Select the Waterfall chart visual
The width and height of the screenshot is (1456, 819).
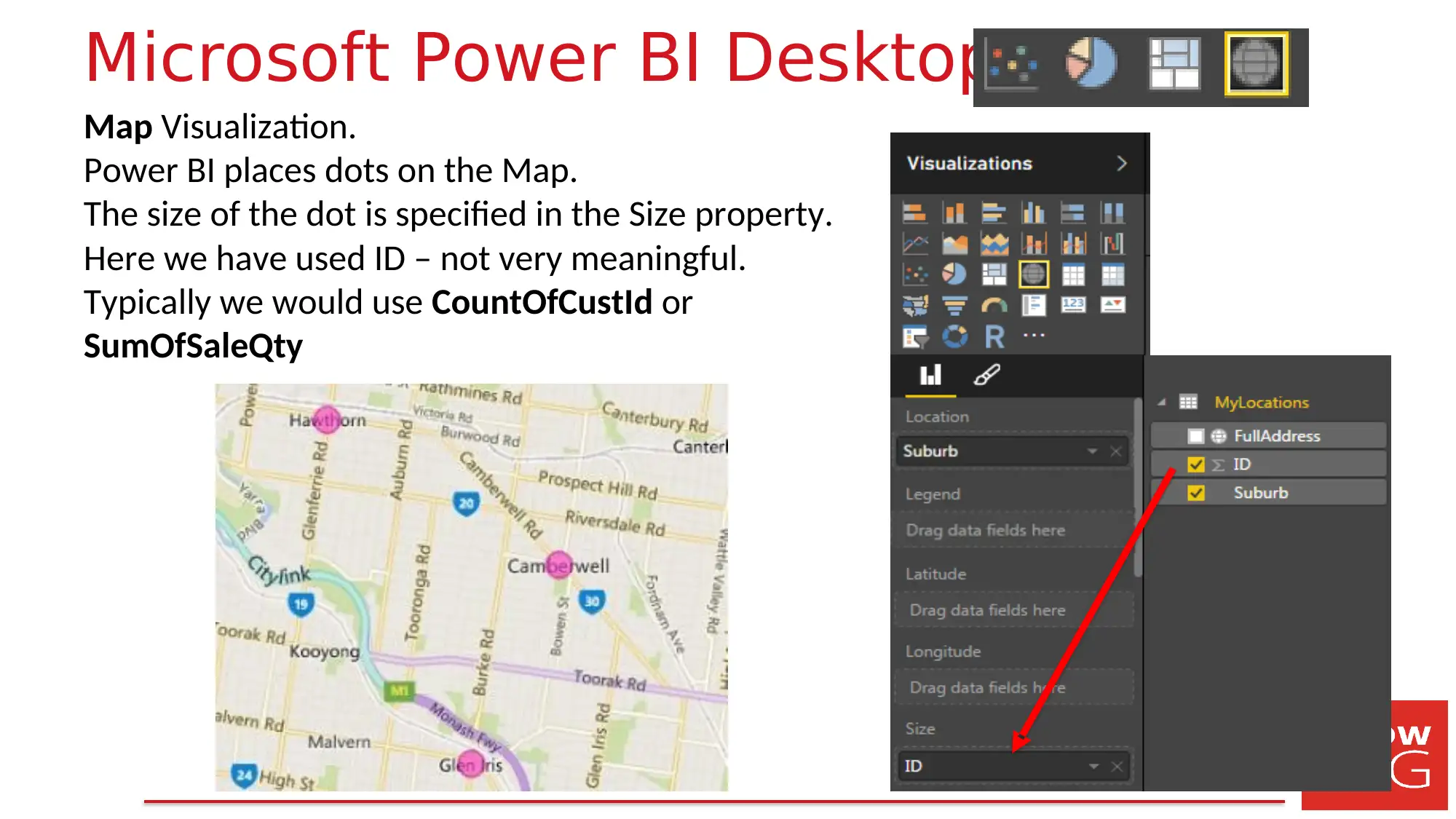[1112, 243]
